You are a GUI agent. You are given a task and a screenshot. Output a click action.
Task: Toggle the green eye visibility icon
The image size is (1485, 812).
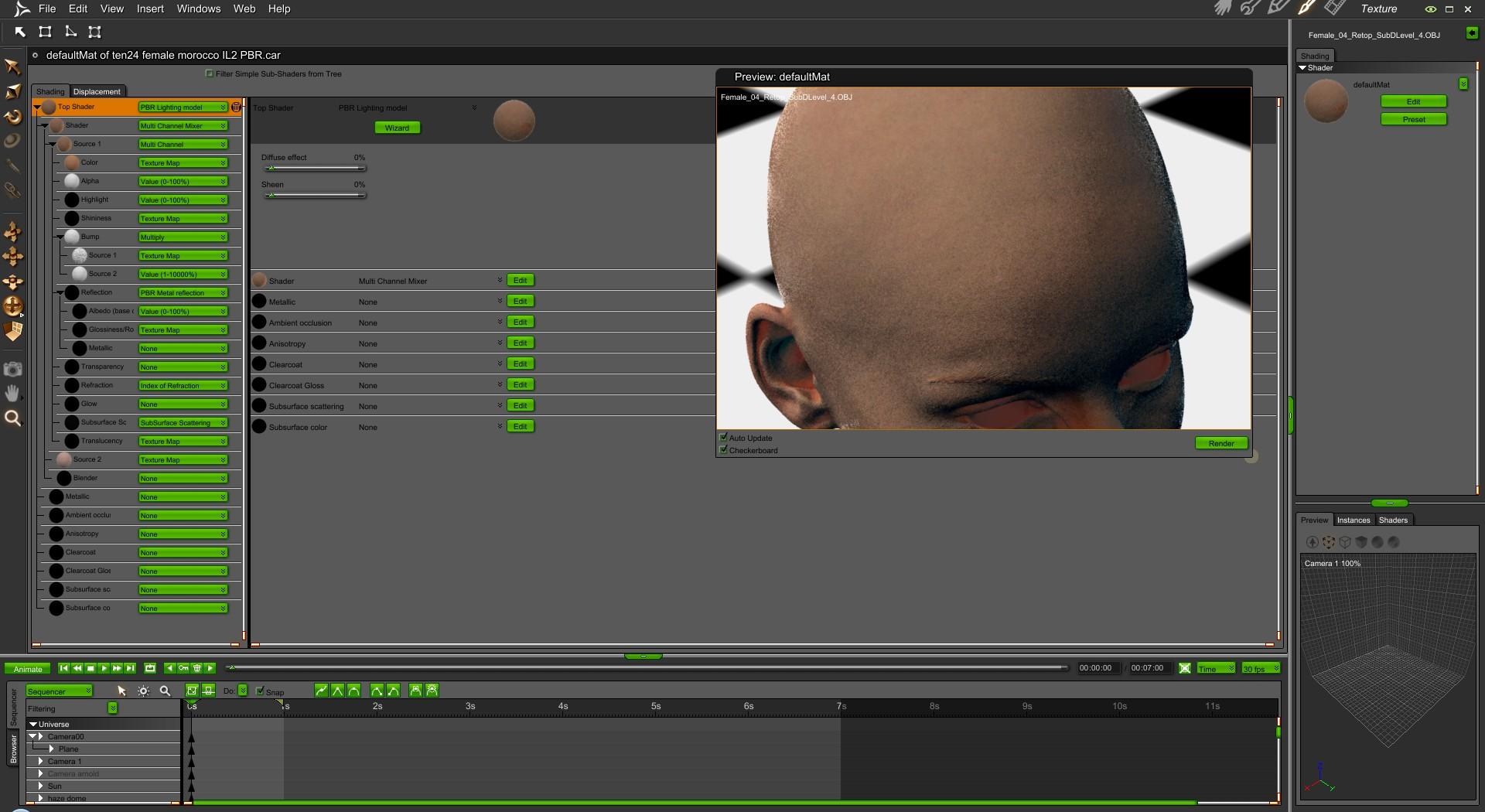(x=1431, y=9)
